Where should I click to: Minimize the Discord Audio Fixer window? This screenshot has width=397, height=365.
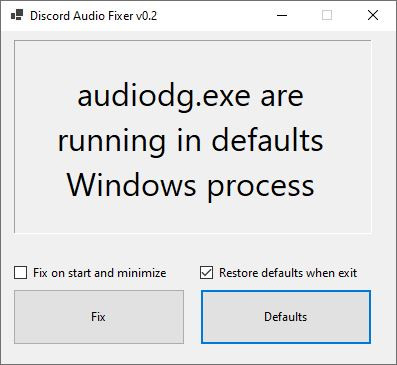tap(282, 15)
